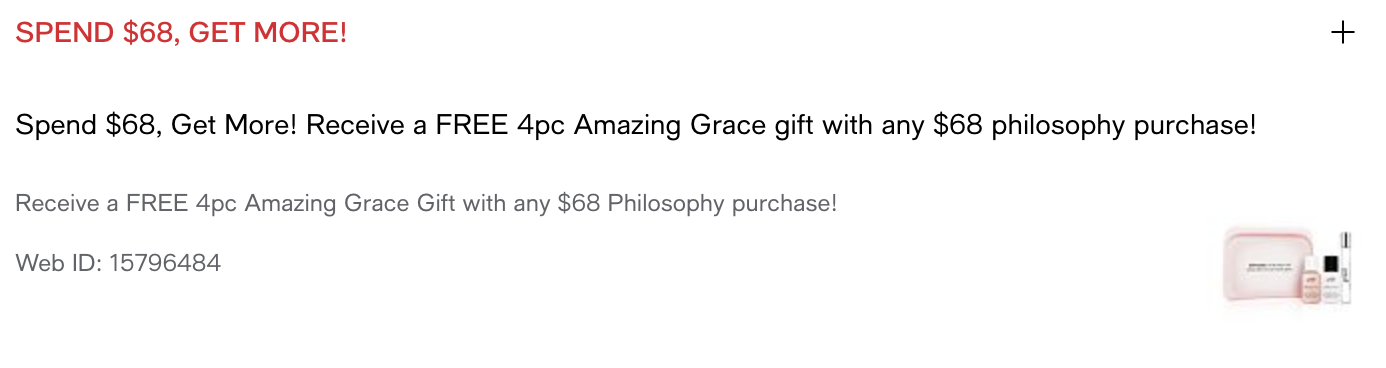
Task: Click the black-capped white bottle in the gift image
Action: coord(1331,280)
